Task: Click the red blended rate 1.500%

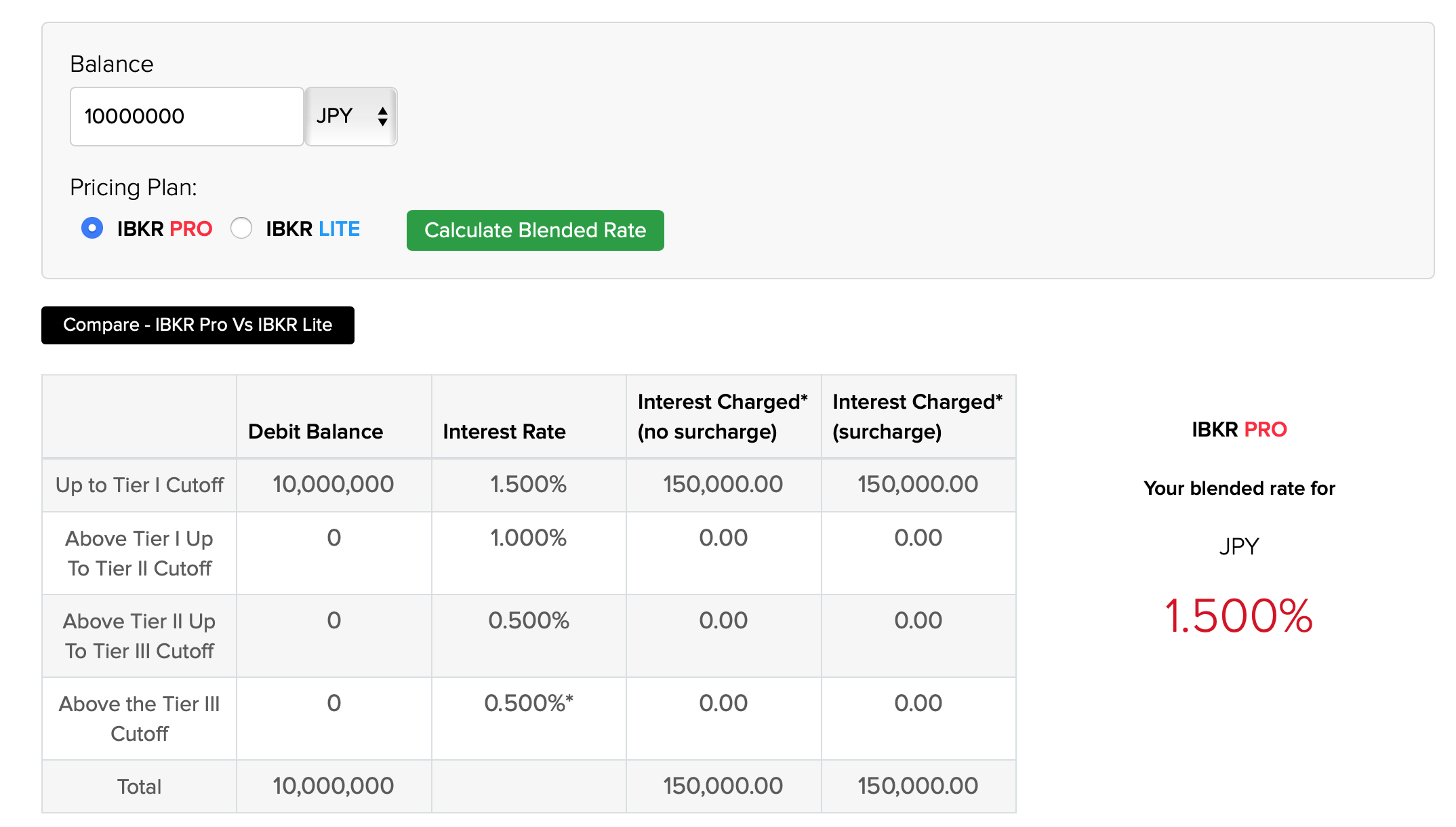Action: click(x=1239, y=617)
